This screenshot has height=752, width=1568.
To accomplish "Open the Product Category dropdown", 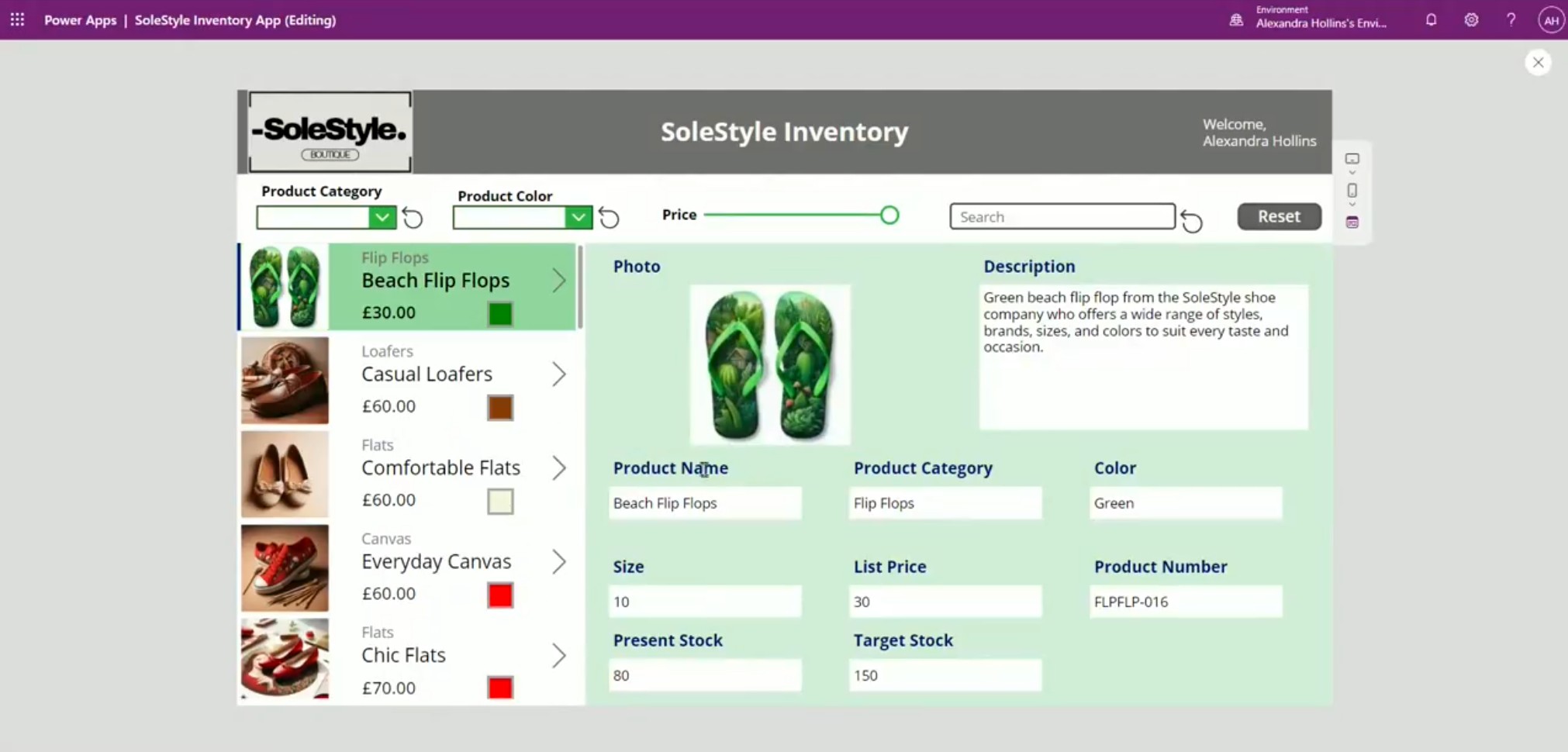I will click(382, 217).
